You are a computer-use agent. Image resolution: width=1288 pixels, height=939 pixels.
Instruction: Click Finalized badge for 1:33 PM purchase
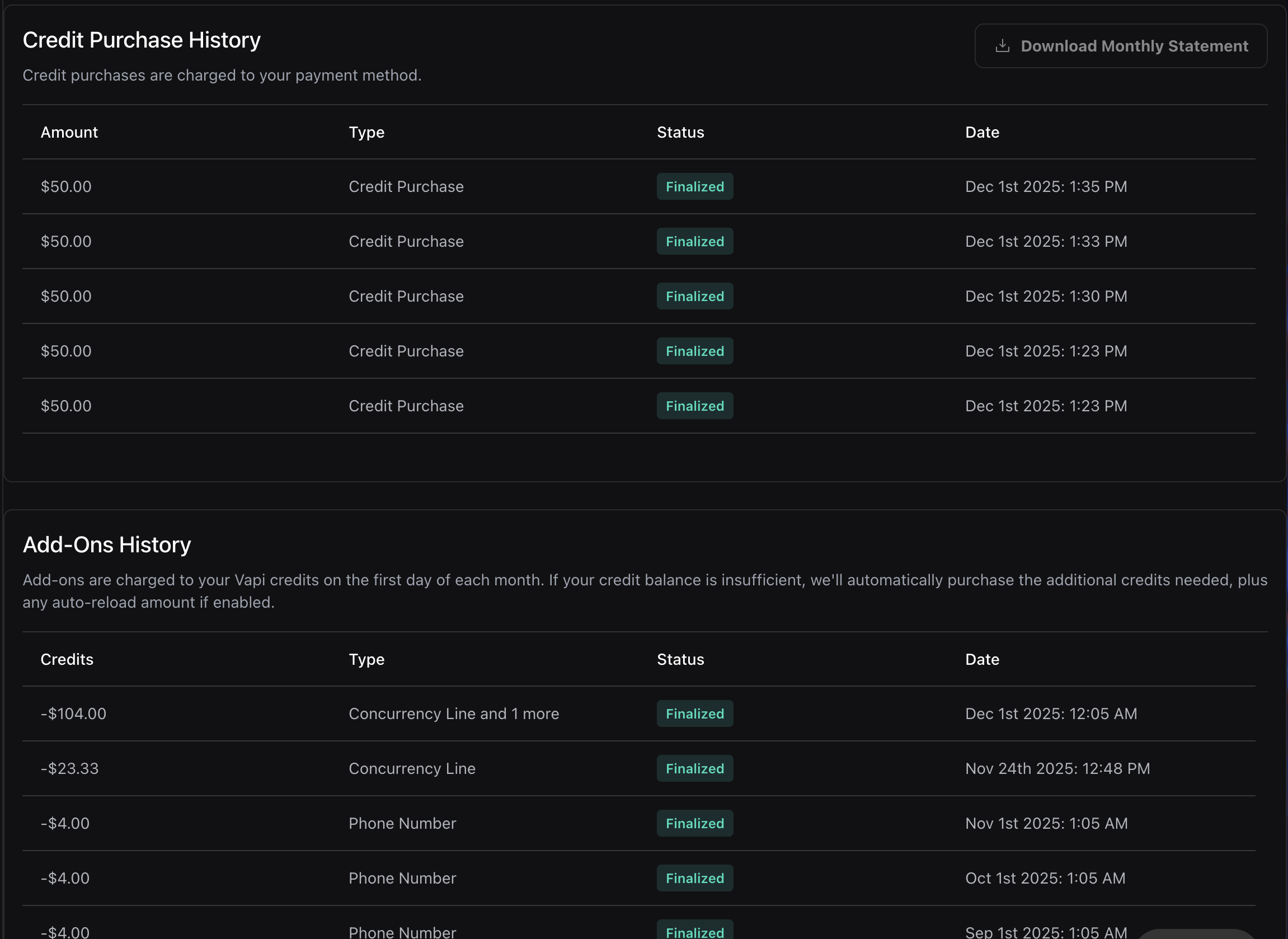click(x=694, y=242)
